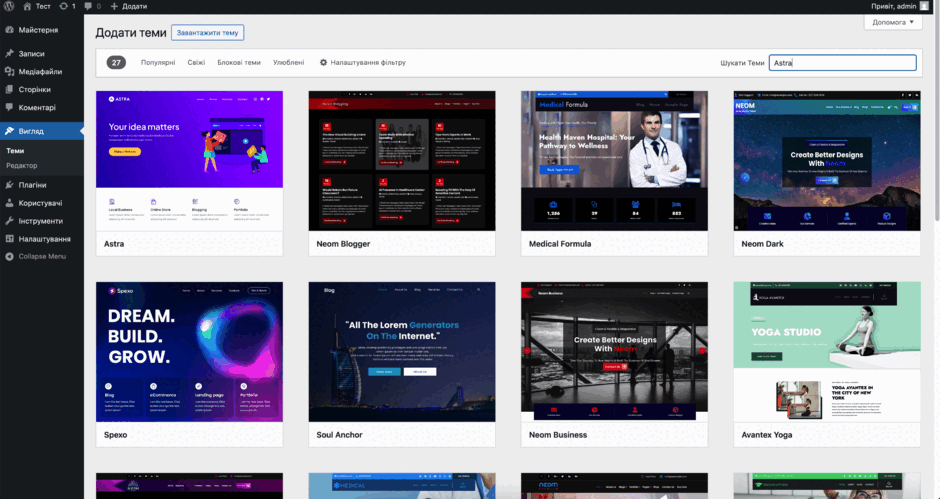Click the Медіафайли media icon
The width and height of the screenshot is (940, 499).
pyautogui.click(x=9, y=71)
